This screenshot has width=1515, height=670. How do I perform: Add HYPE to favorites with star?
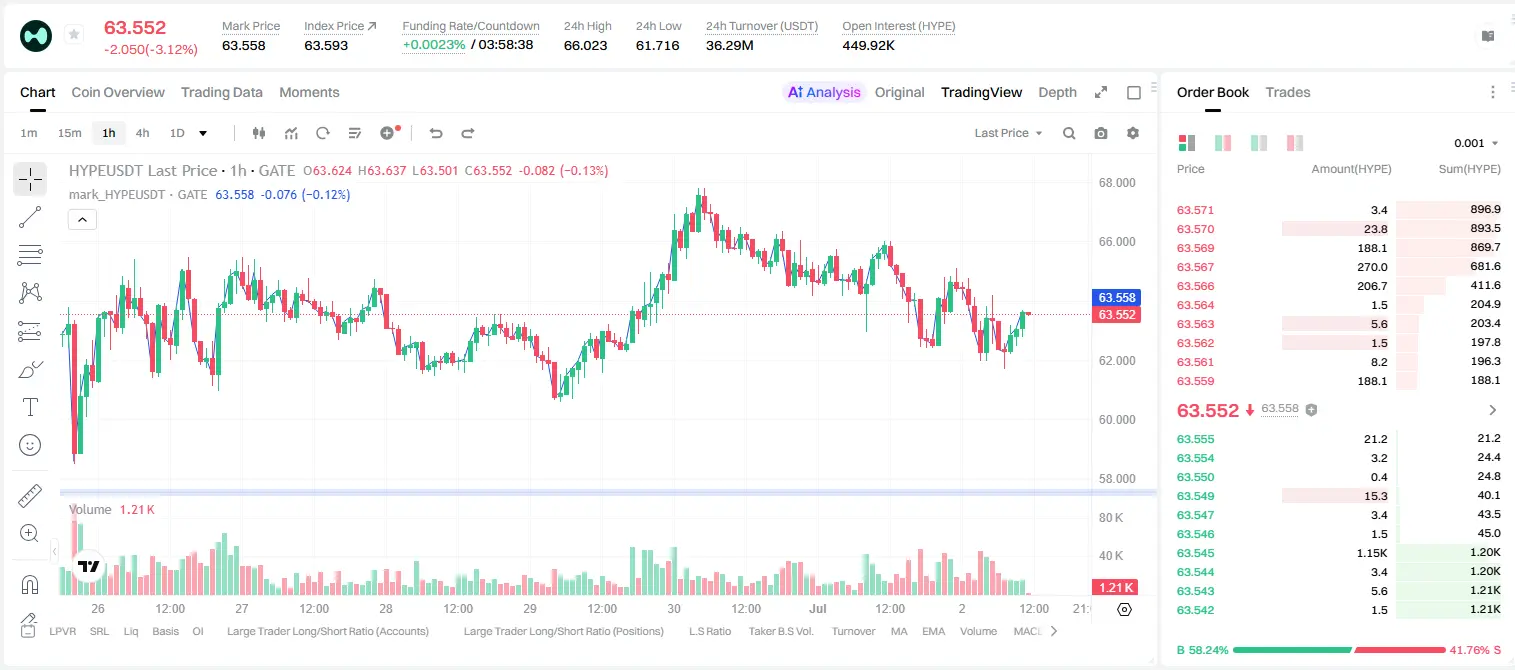74,35
